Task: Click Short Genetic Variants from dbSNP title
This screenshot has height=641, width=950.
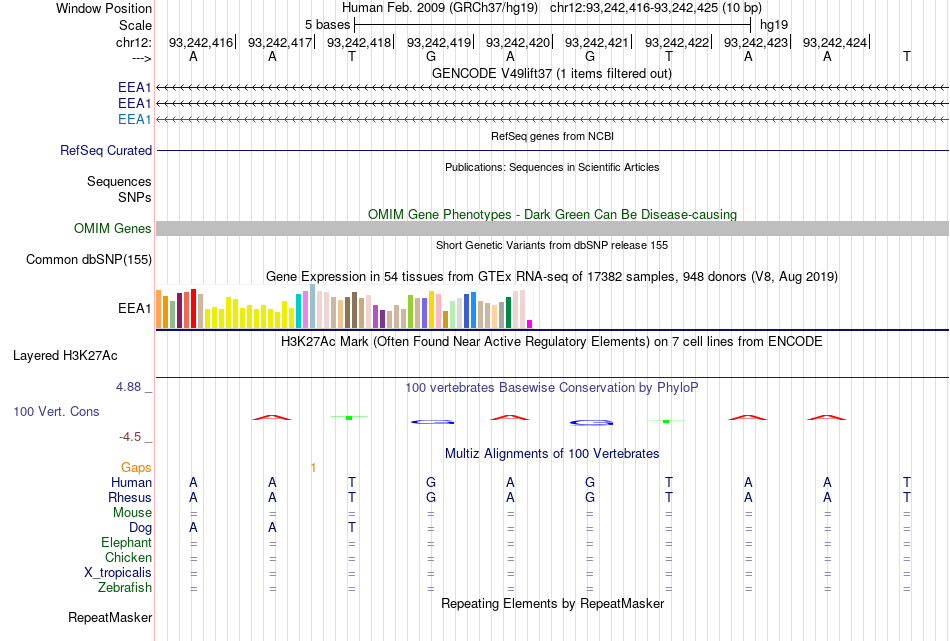Action: pyautogui.click(x=552, y=245)
